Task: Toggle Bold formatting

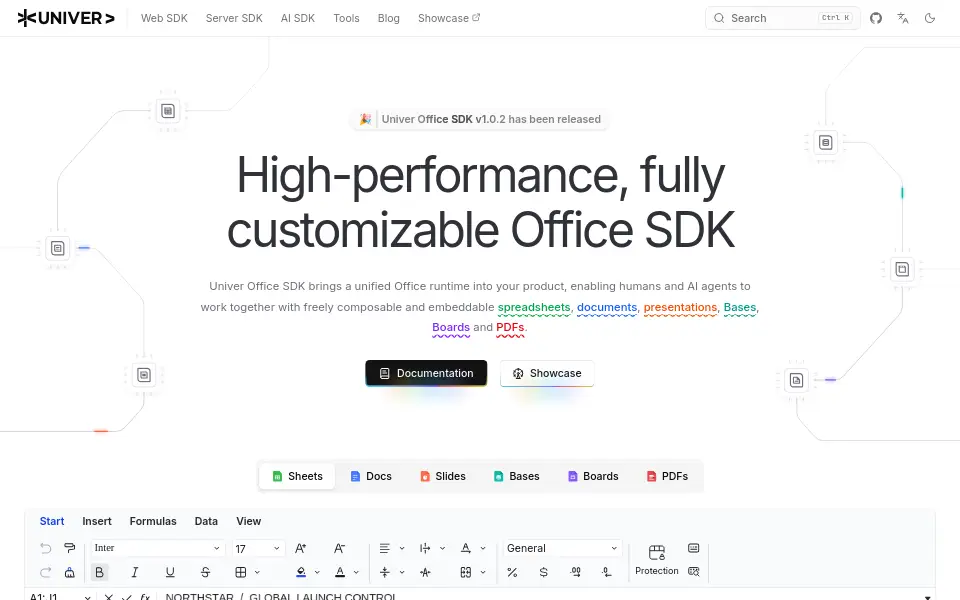Action: point(99,572)
